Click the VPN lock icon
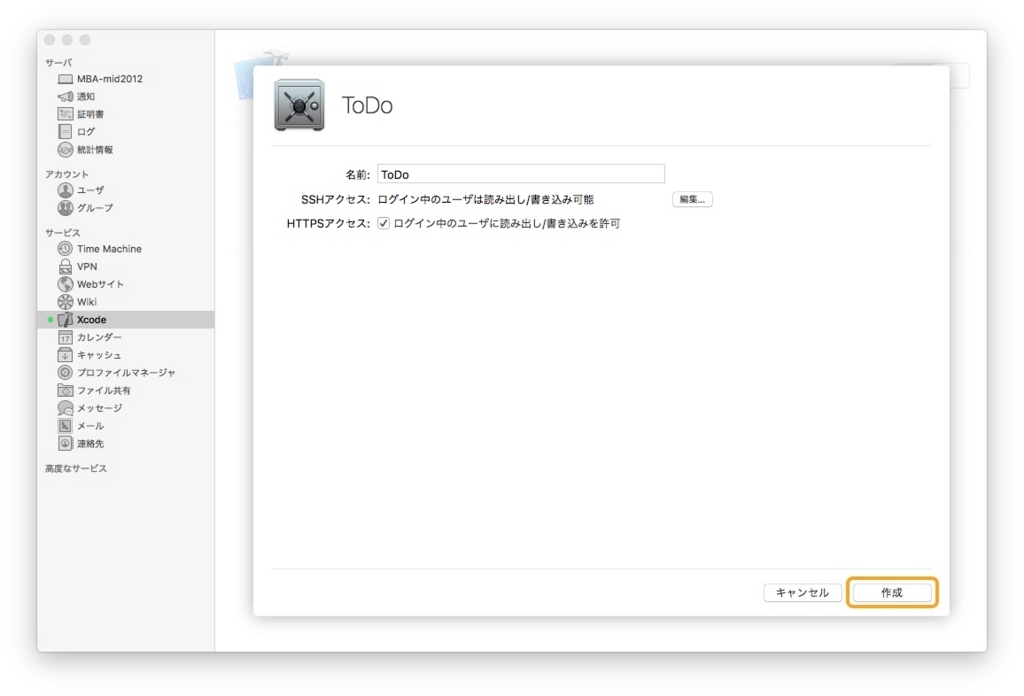This screenshot has width=1024, height=696. coord(65,266)
